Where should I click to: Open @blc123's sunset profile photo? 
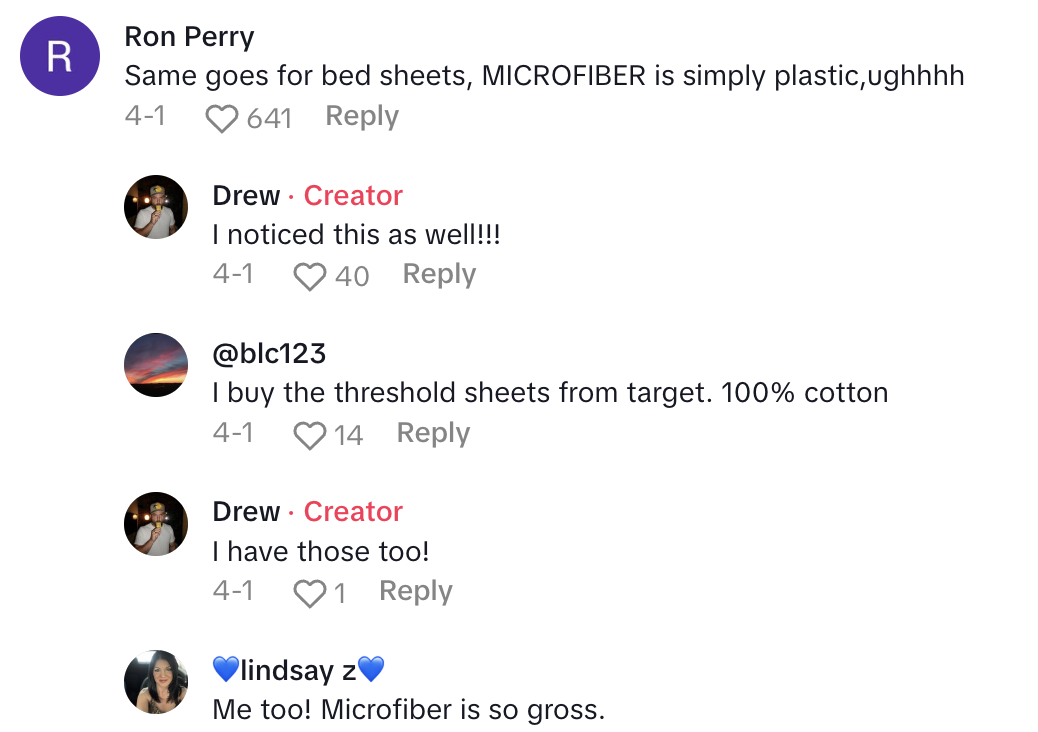155,365
